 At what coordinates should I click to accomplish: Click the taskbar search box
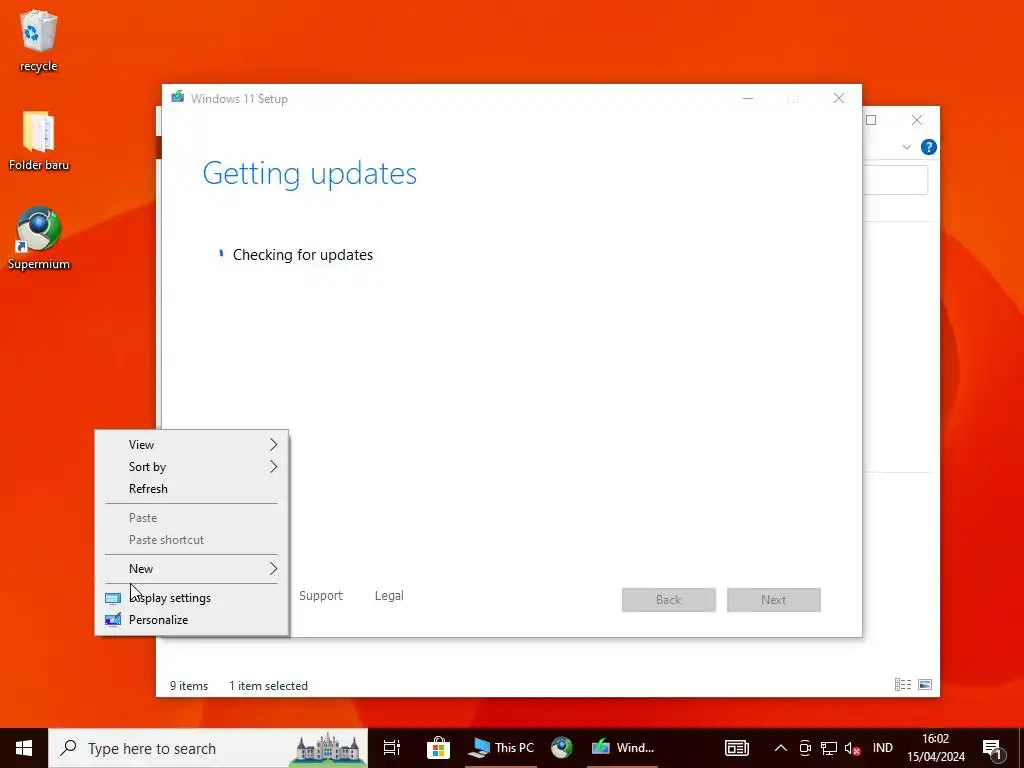click(x=208, y=748)
